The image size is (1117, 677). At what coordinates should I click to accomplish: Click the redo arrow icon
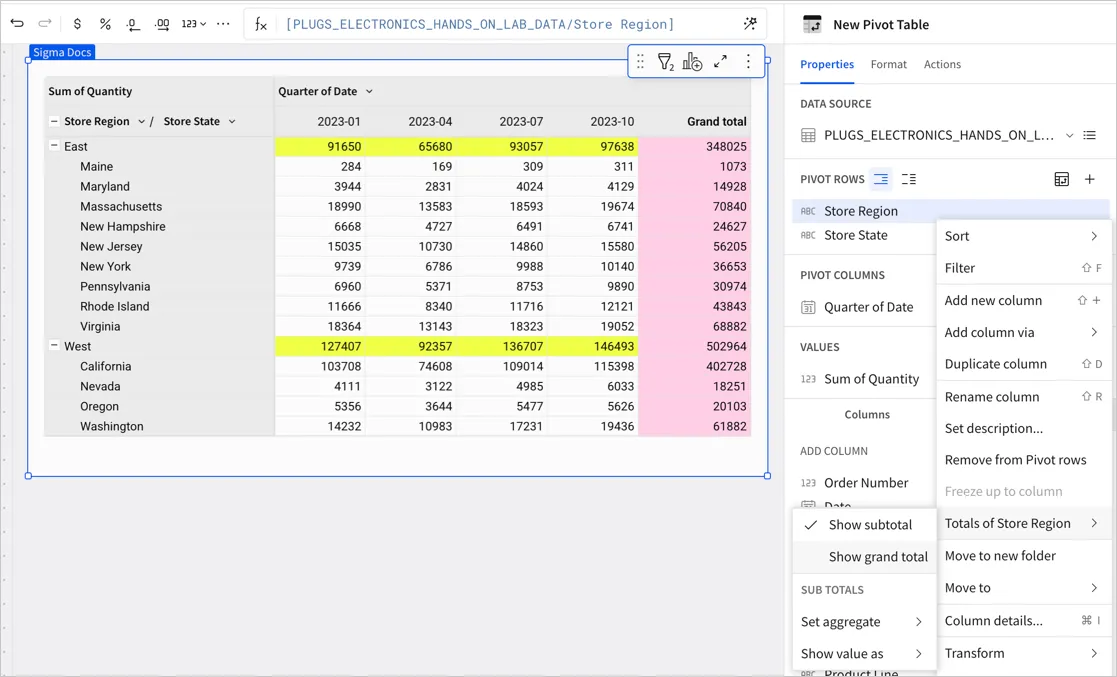click(x=45, y=24)
